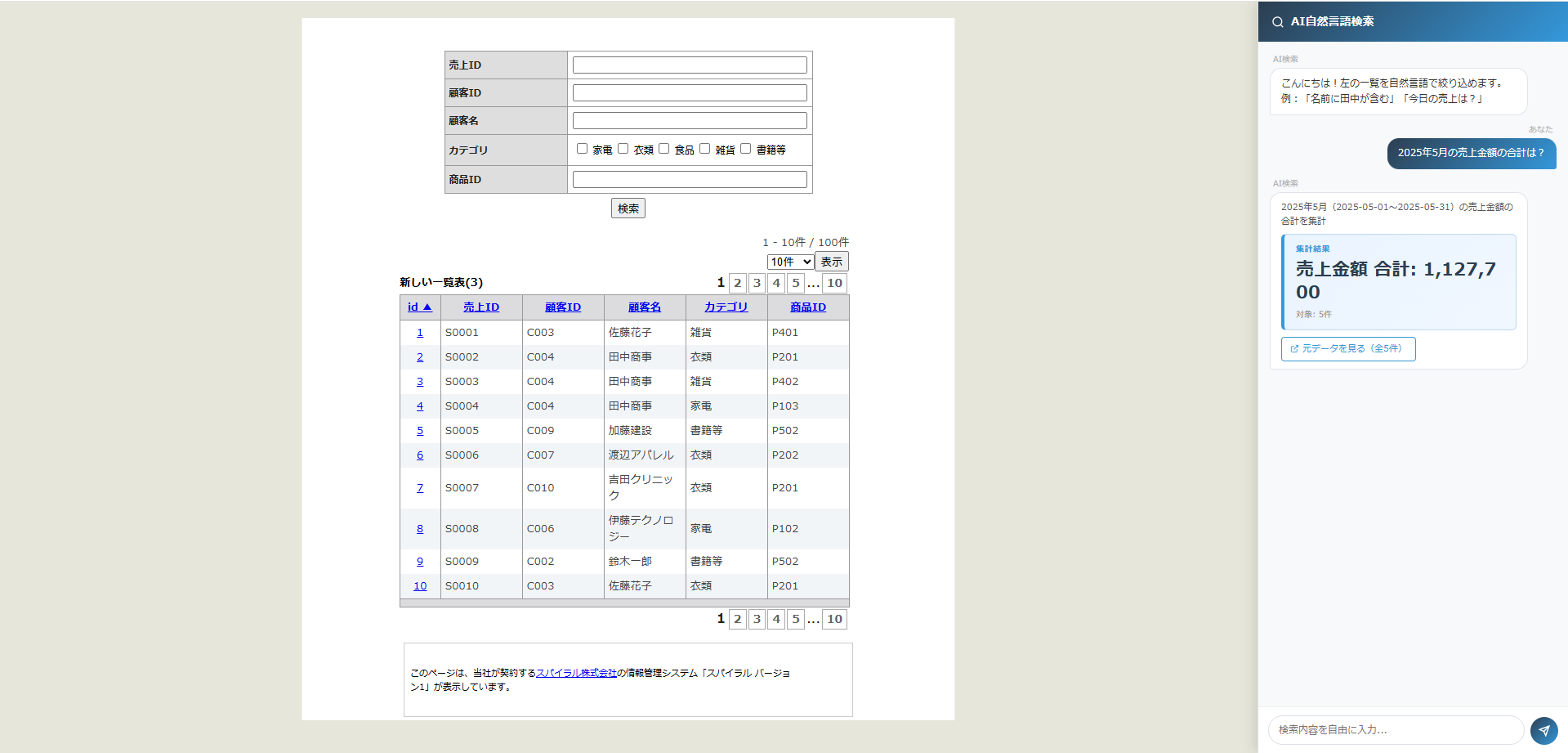1568x753 pixels.
Task: Sort table by カテゴリ column header
Action: 726,307
